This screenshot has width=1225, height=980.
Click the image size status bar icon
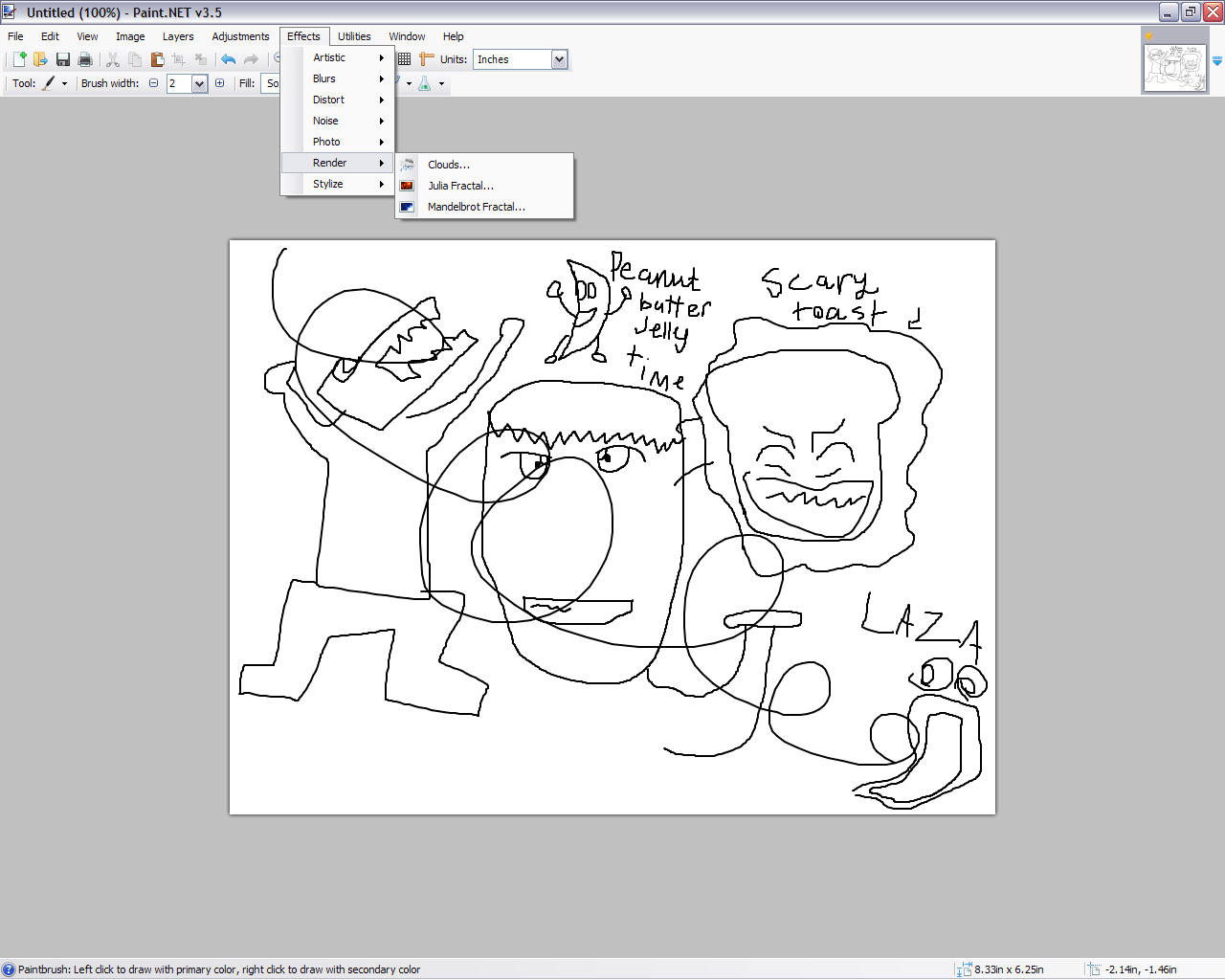pos(963,969)
